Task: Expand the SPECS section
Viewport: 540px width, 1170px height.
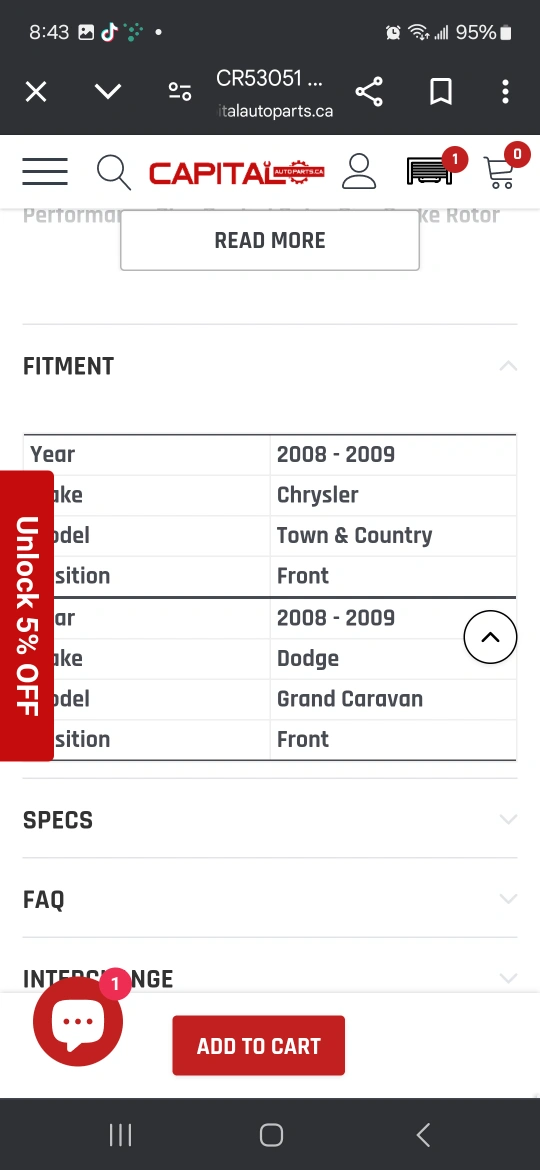Action: (270, 819)
